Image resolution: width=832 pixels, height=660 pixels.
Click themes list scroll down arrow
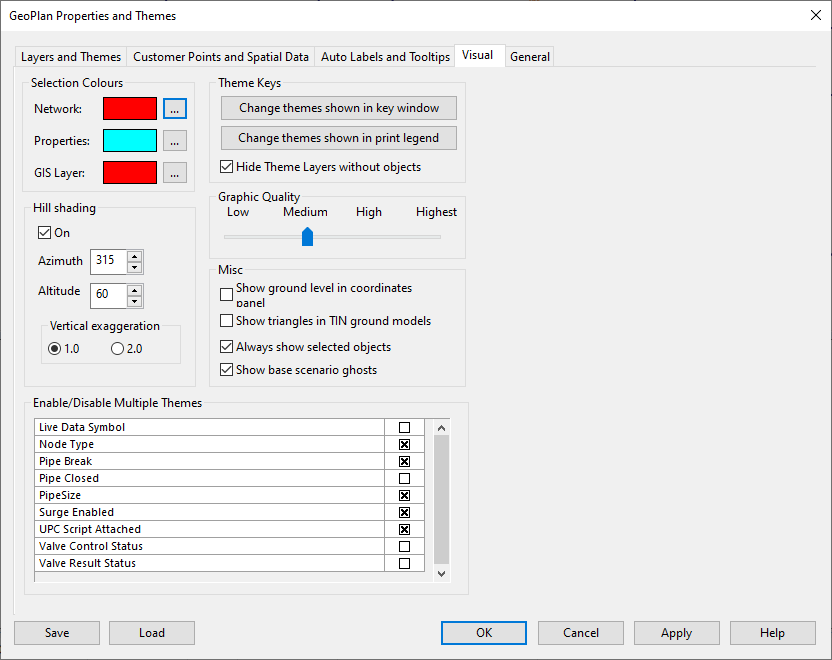(441, 574)
